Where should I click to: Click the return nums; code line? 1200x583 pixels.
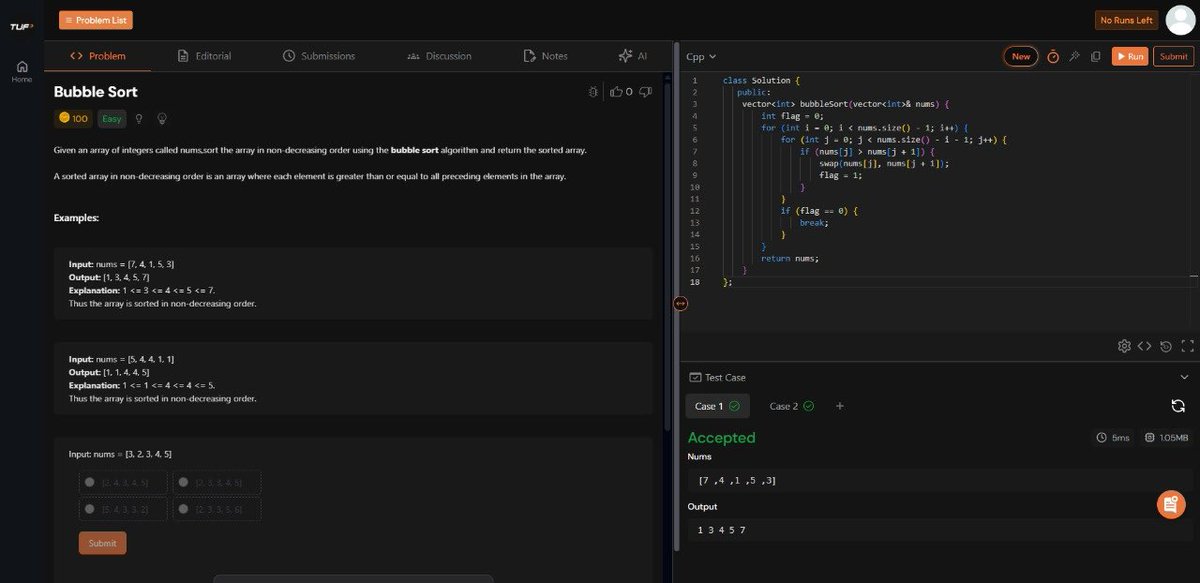click(790, 258)
